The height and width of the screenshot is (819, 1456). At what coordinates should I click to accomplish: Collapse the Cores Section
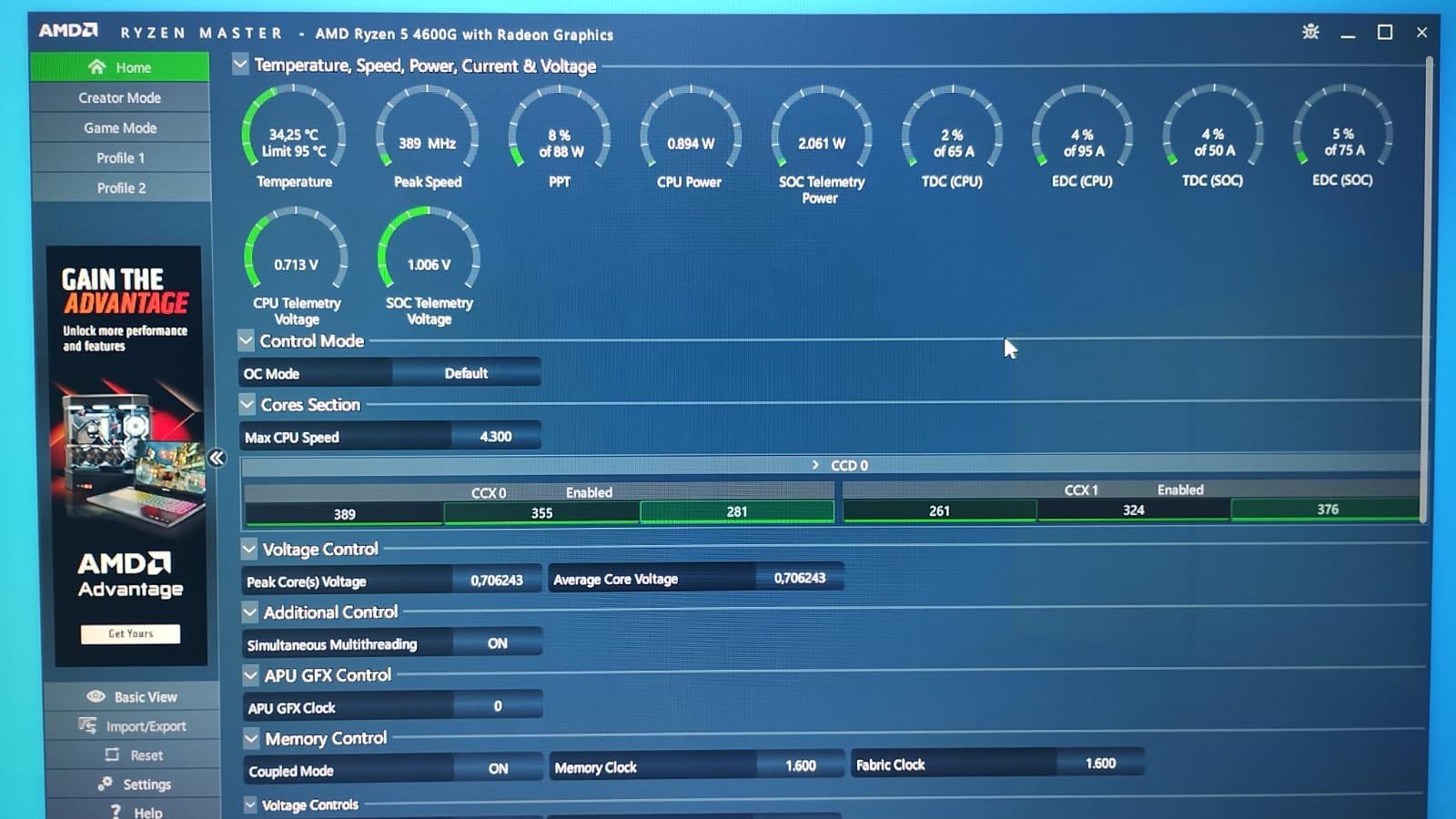(247, 404)
